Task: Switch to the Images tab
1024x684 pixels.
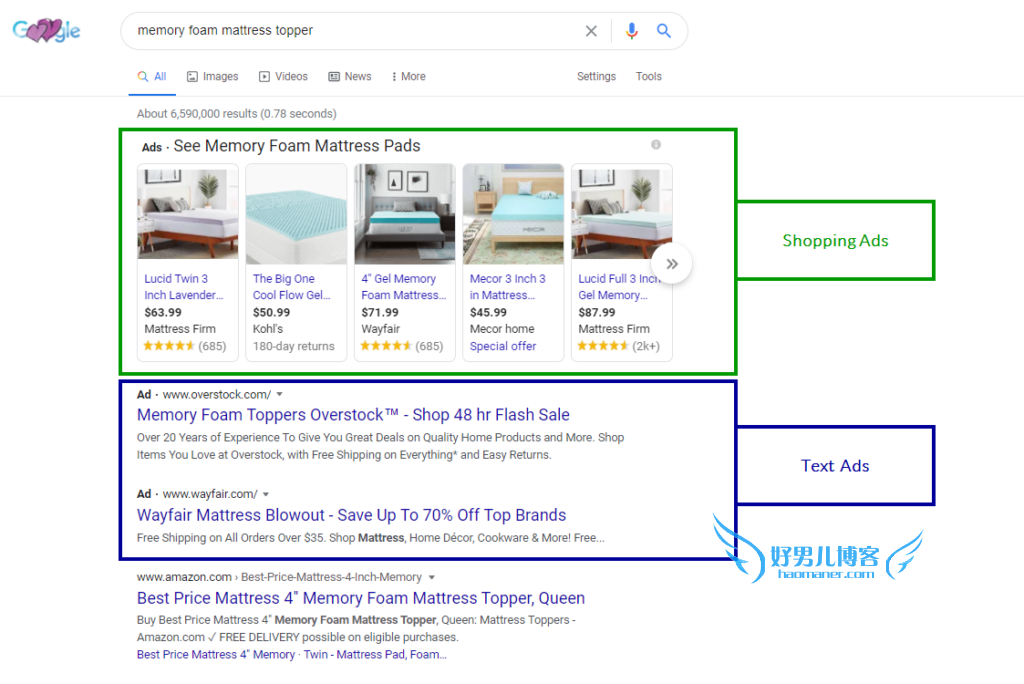Action: click(x=212, y=76)
